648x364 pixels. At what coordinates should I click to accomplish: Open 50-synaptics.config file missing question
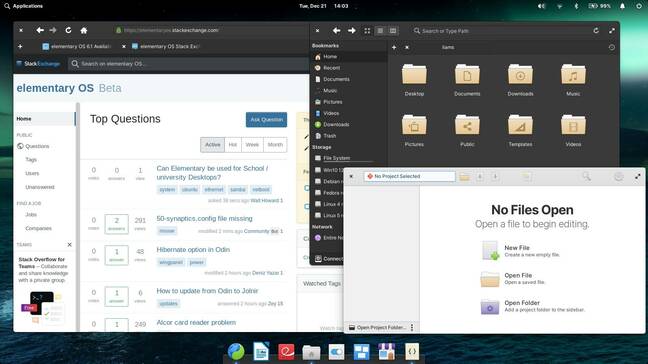point(205,219)
